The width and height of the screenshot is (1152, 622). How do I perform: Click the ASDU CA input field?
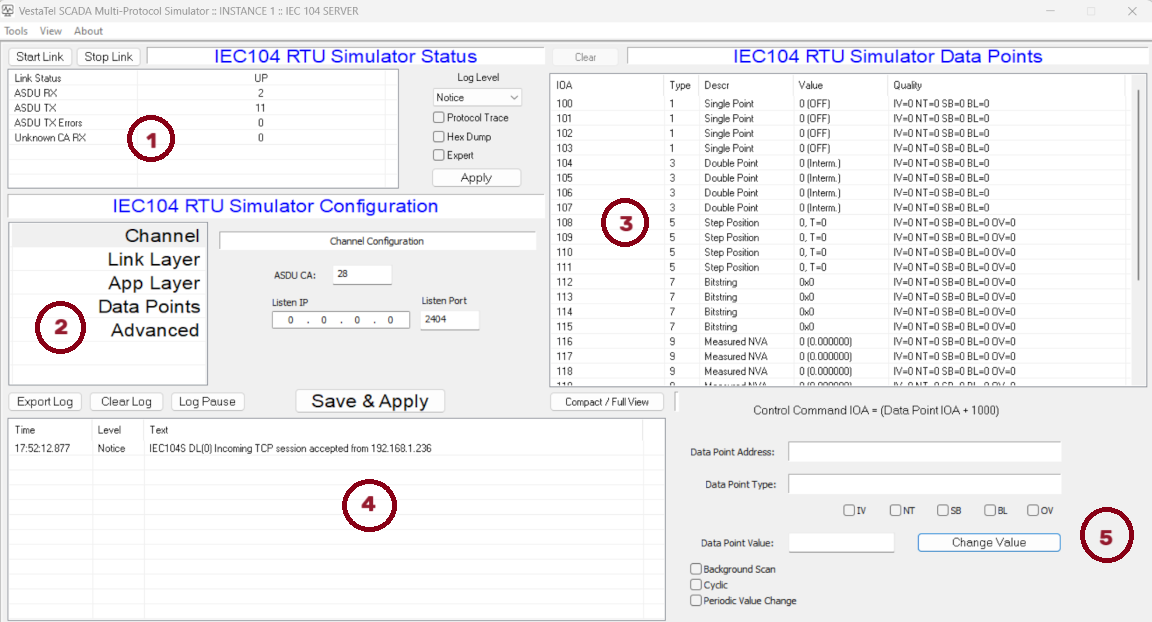(361, 275)
